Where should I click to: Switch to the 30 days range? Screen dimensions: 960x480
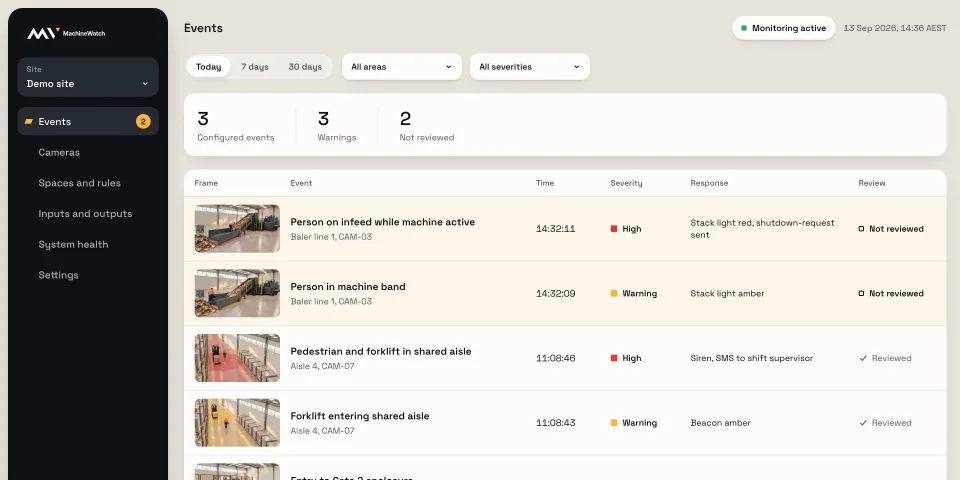tap(305, 67)
